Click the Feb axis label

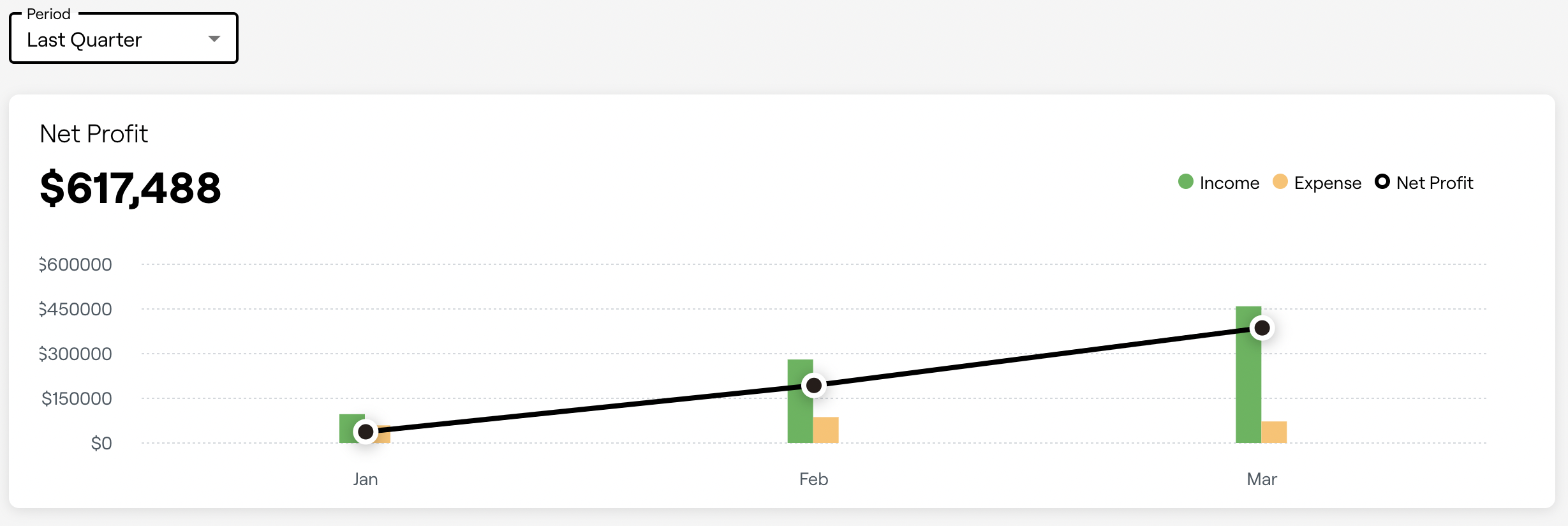pos(813,479)
